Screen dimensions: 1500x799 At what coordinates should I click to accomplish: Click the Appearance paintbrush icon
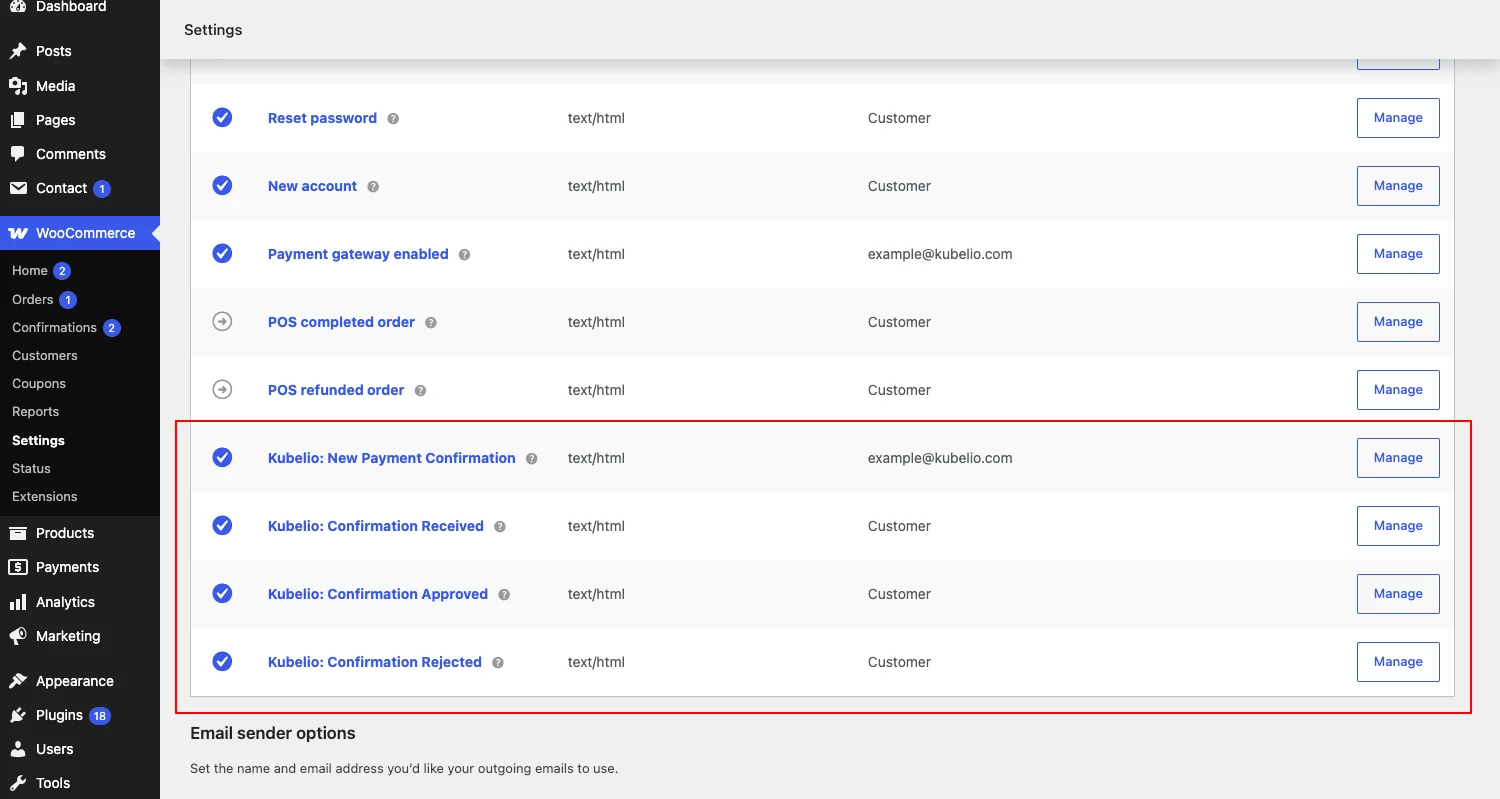18,681
